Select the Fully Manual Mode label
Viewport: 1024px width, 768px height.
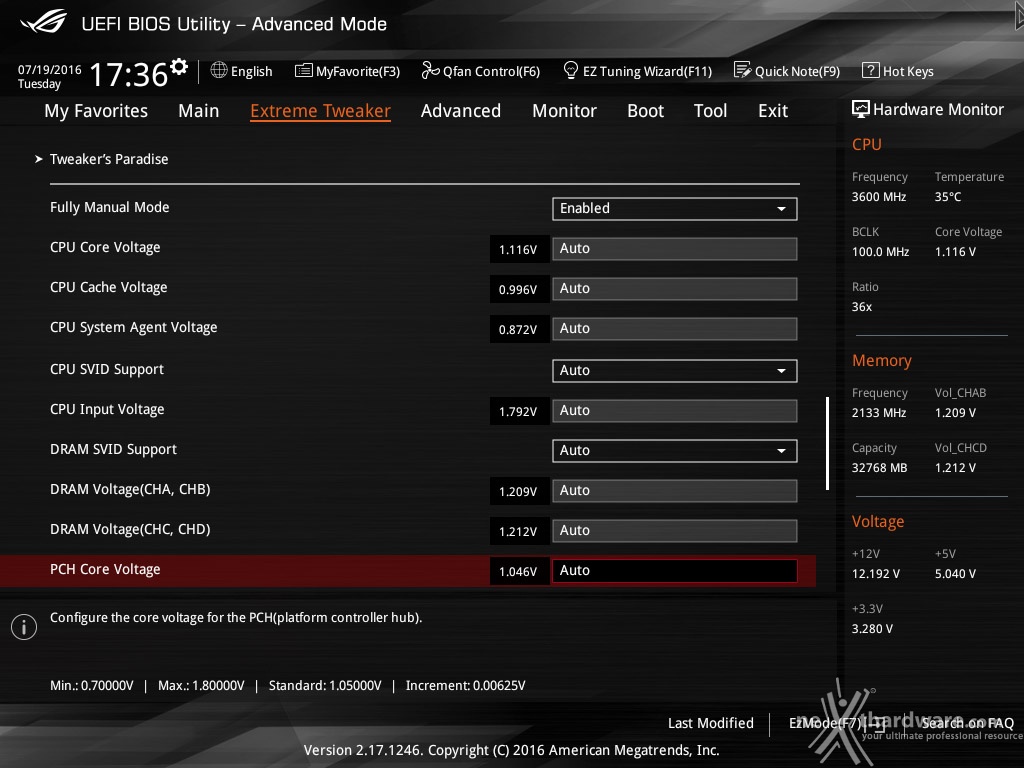pyautogui.click(x=110, y=208)
